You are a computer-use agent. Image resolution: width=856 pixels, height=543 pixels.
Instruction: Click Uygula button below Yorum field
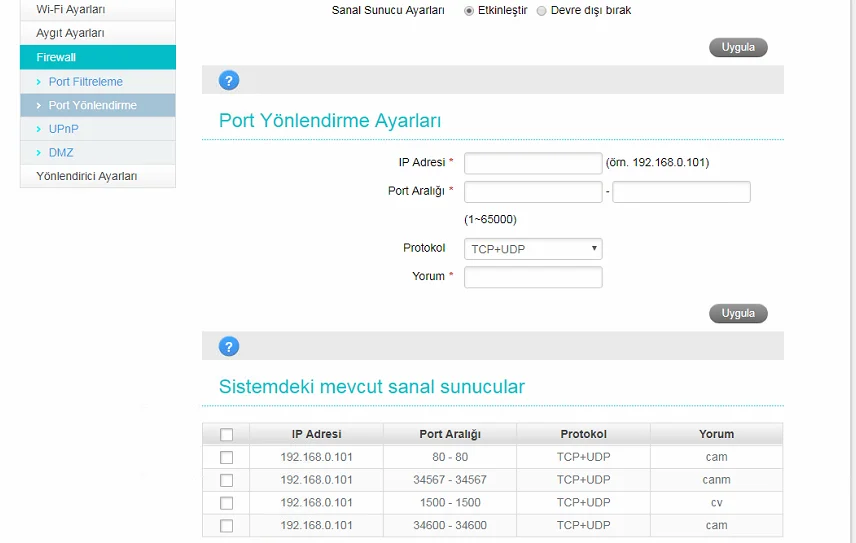coord(738,314)
